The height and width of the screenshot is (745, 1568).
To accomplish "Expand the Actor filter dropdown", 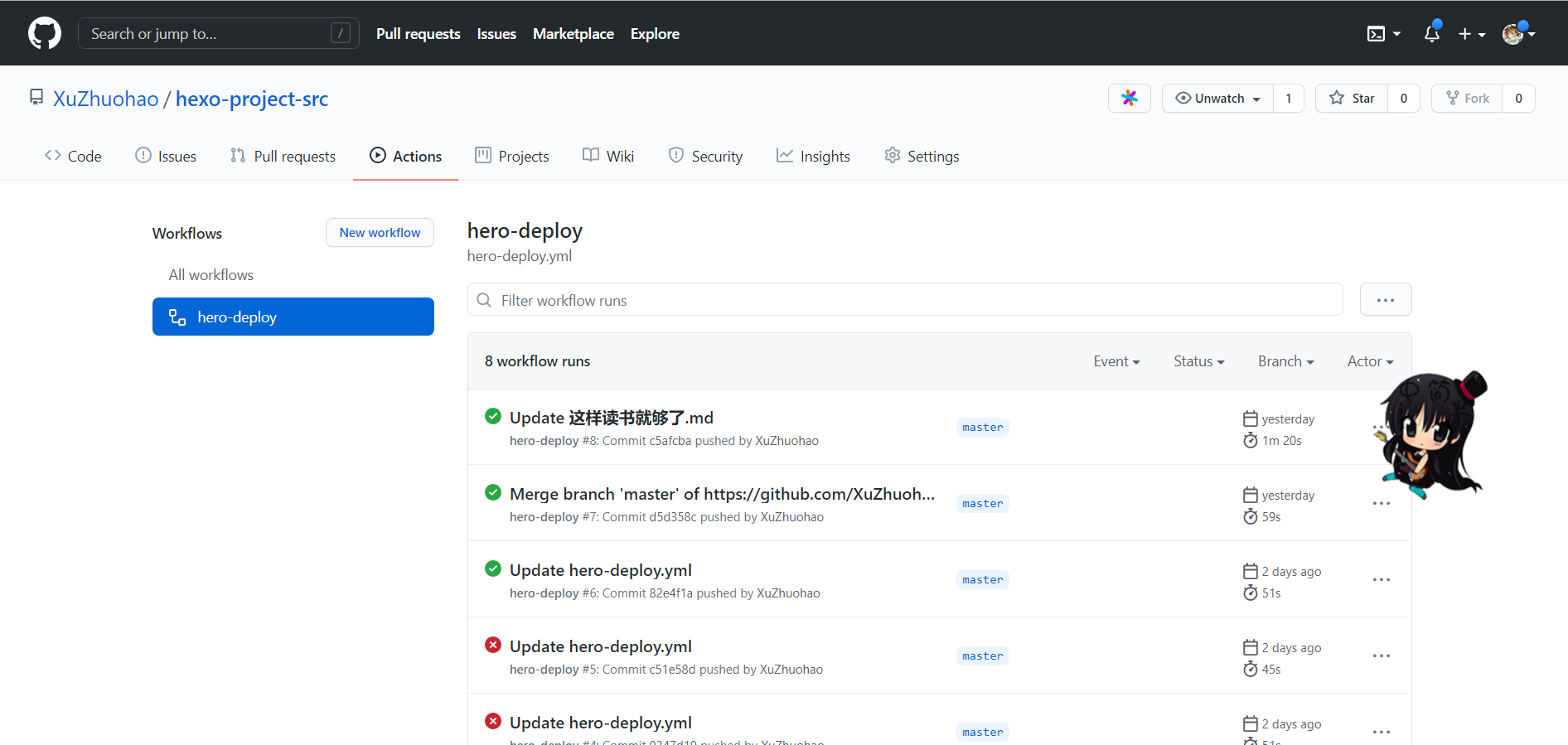I will click(x=1371, y=361).
